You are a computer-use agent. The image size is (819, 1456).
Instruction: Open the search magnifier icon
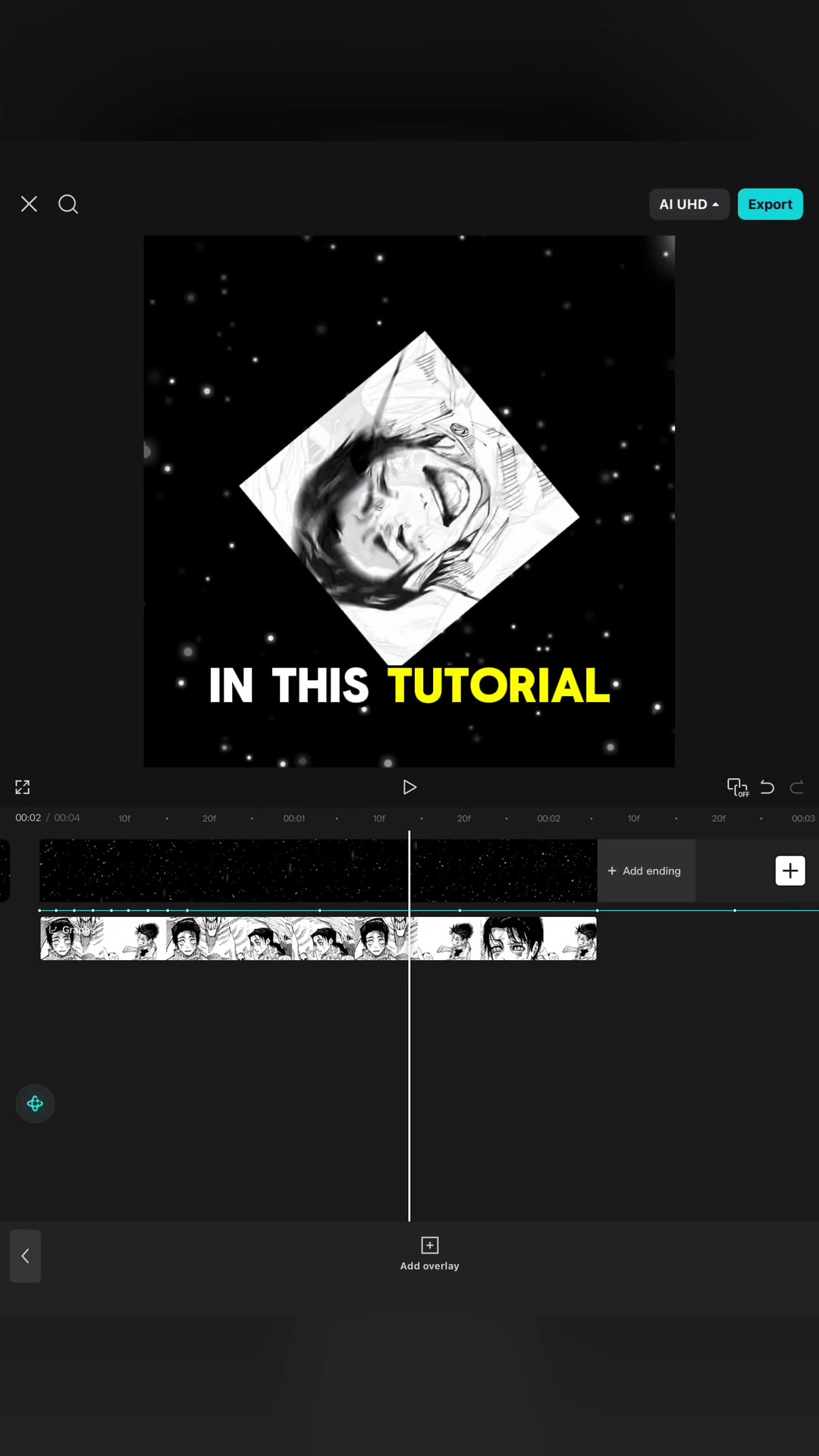tap(68, 204)
